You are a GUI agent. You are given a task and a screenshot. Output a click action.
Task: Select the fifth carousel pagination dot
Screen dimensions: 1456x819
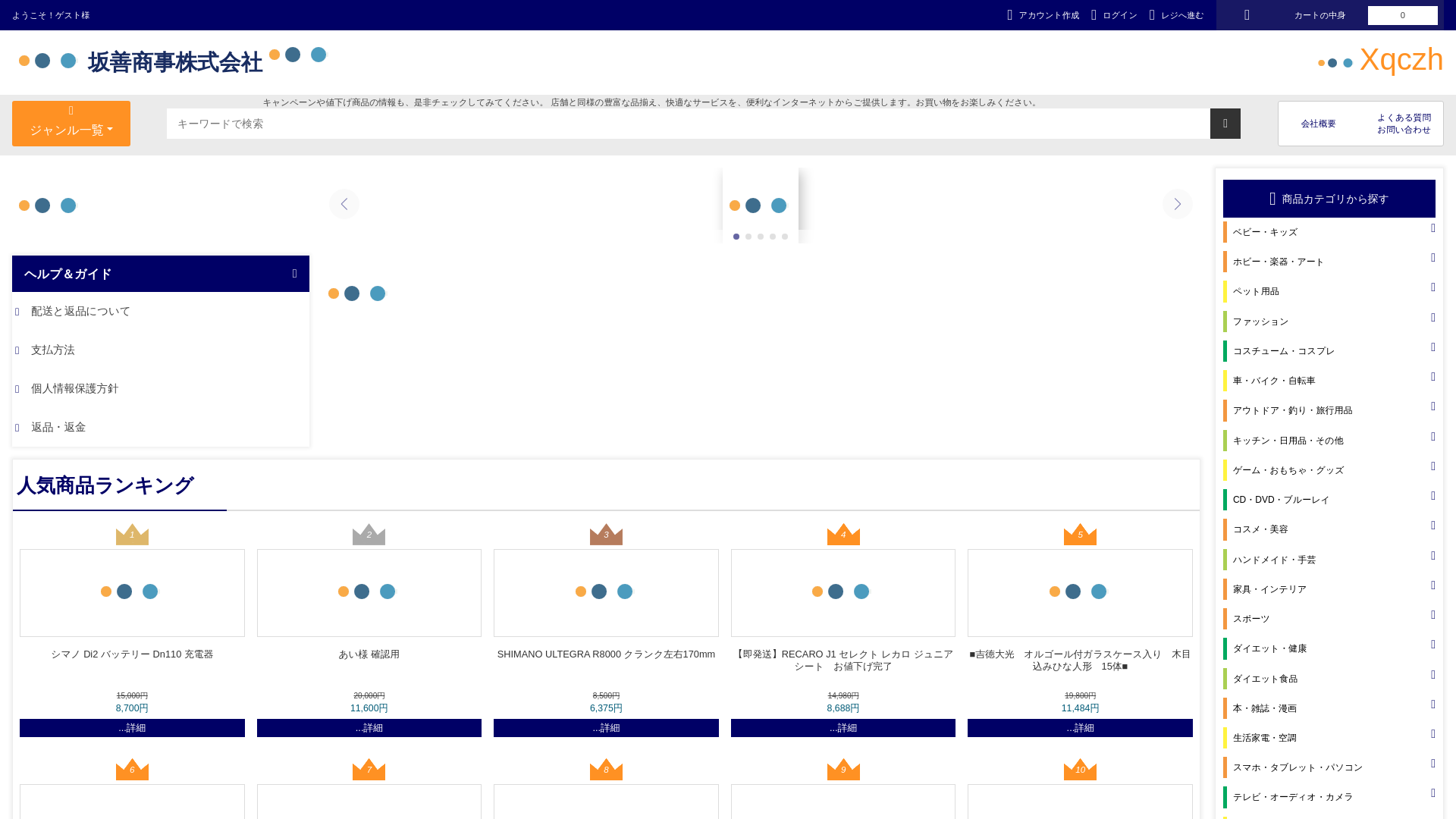tap(785, 237)
